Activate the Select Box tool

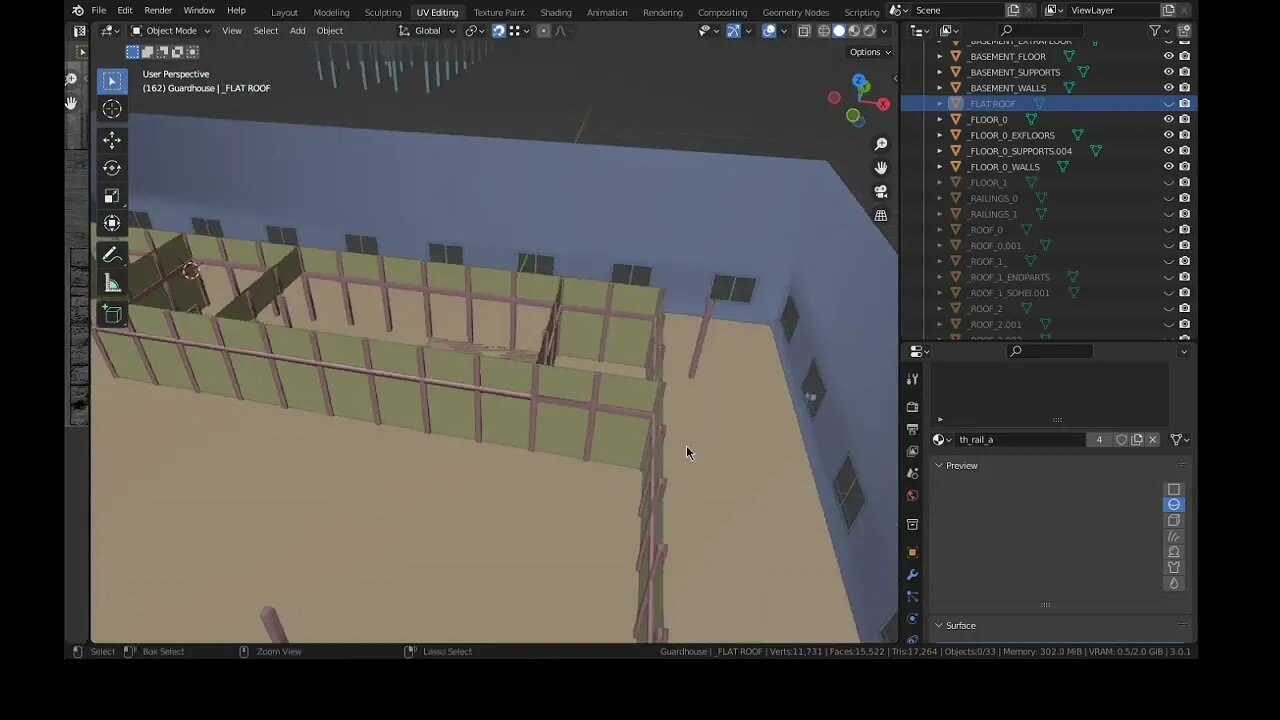tap(112, 81)
